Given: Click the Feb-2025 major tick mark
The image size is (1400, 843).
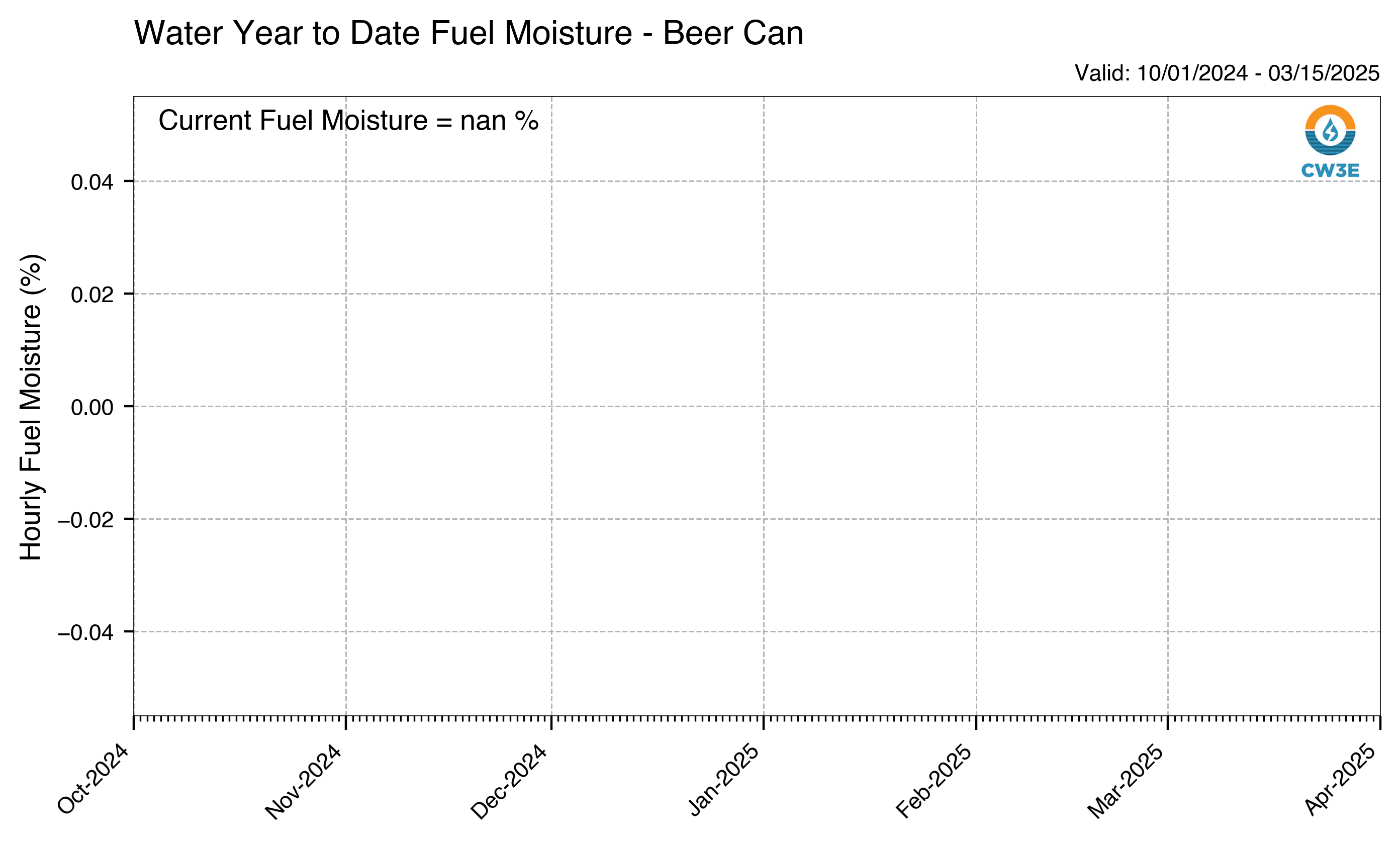Looking at the screenshot, I should click(x=976, y=722).
